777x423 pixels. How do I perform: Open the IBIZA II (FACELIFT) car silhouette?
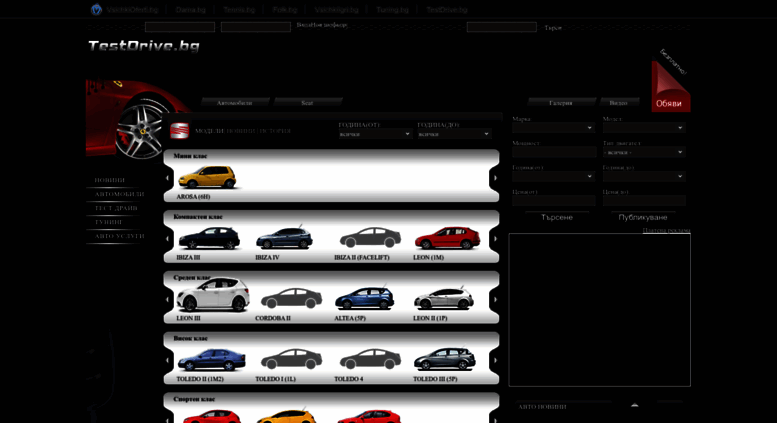click(x=370, y=238)
